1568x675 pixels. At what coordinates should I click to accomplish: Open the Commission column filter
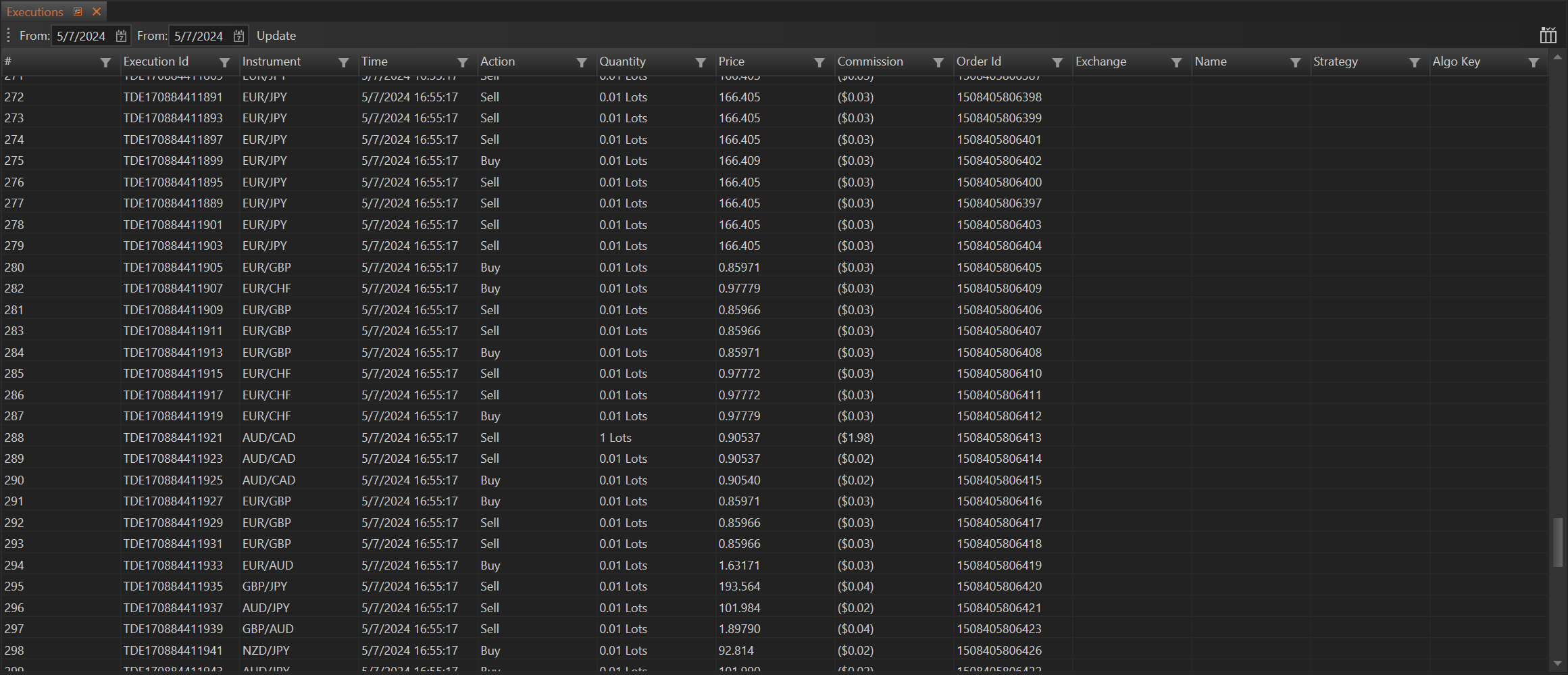tap(938, 63)
